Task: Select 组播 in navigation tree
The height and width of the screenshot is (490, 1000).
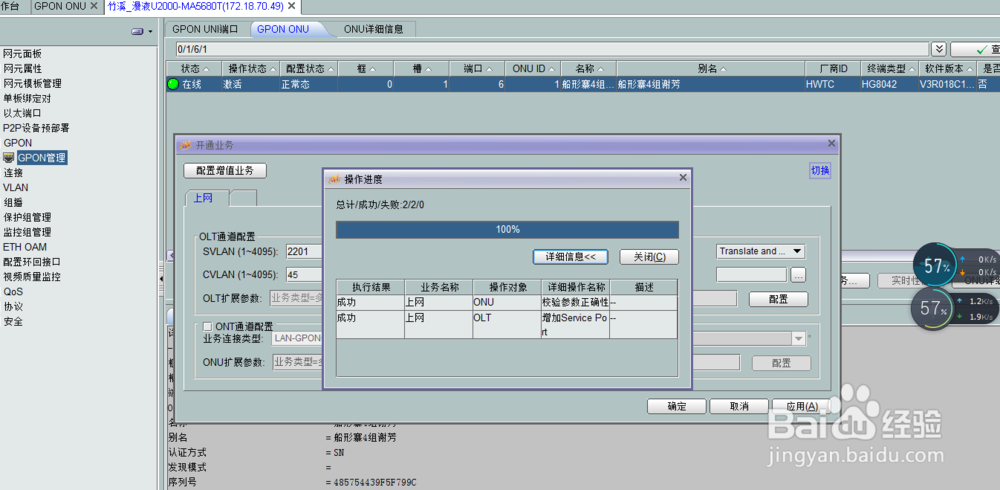Action: coord(13,202)
